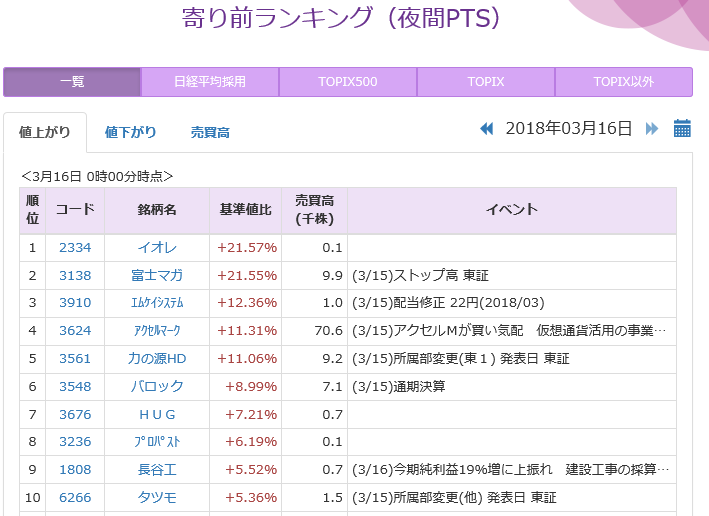Click the 銘柄名 column header
709x516 pixels.
[x=157, y=209]
